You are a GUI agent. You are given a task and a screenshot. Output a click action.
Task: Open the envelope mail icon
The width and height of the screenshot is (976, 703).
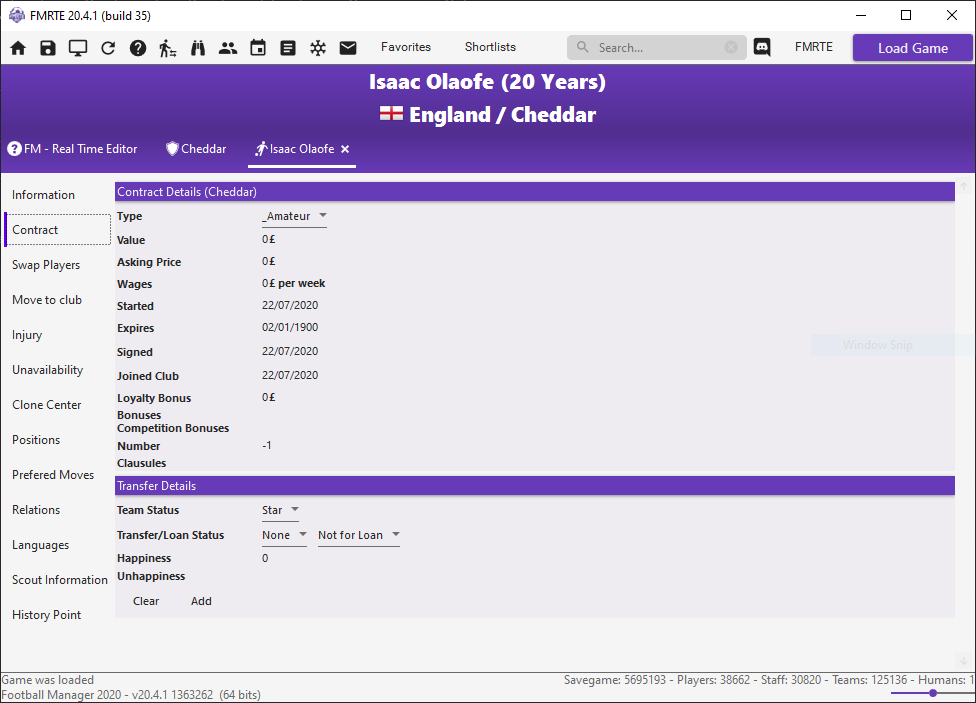click(x=348, y=48)
